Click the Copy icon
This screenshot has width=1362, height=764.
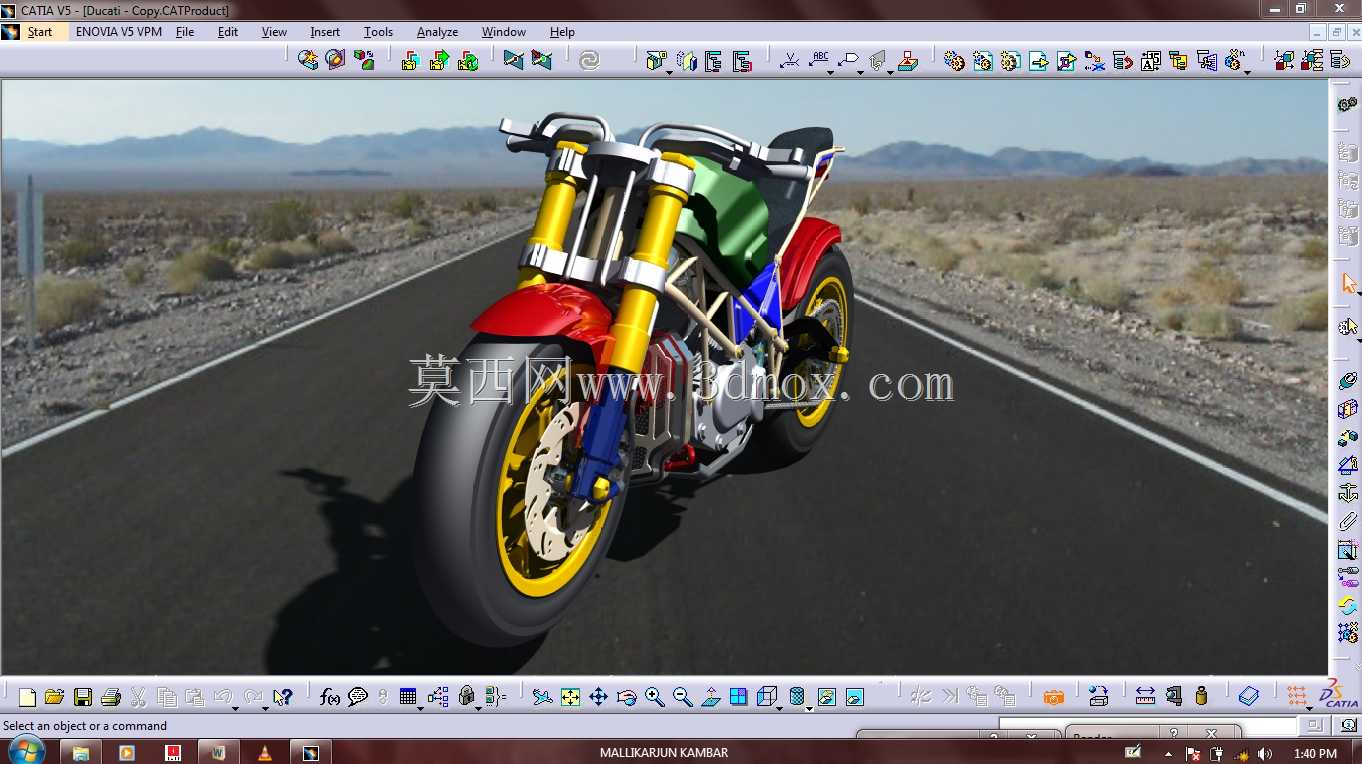pos(167,697)
